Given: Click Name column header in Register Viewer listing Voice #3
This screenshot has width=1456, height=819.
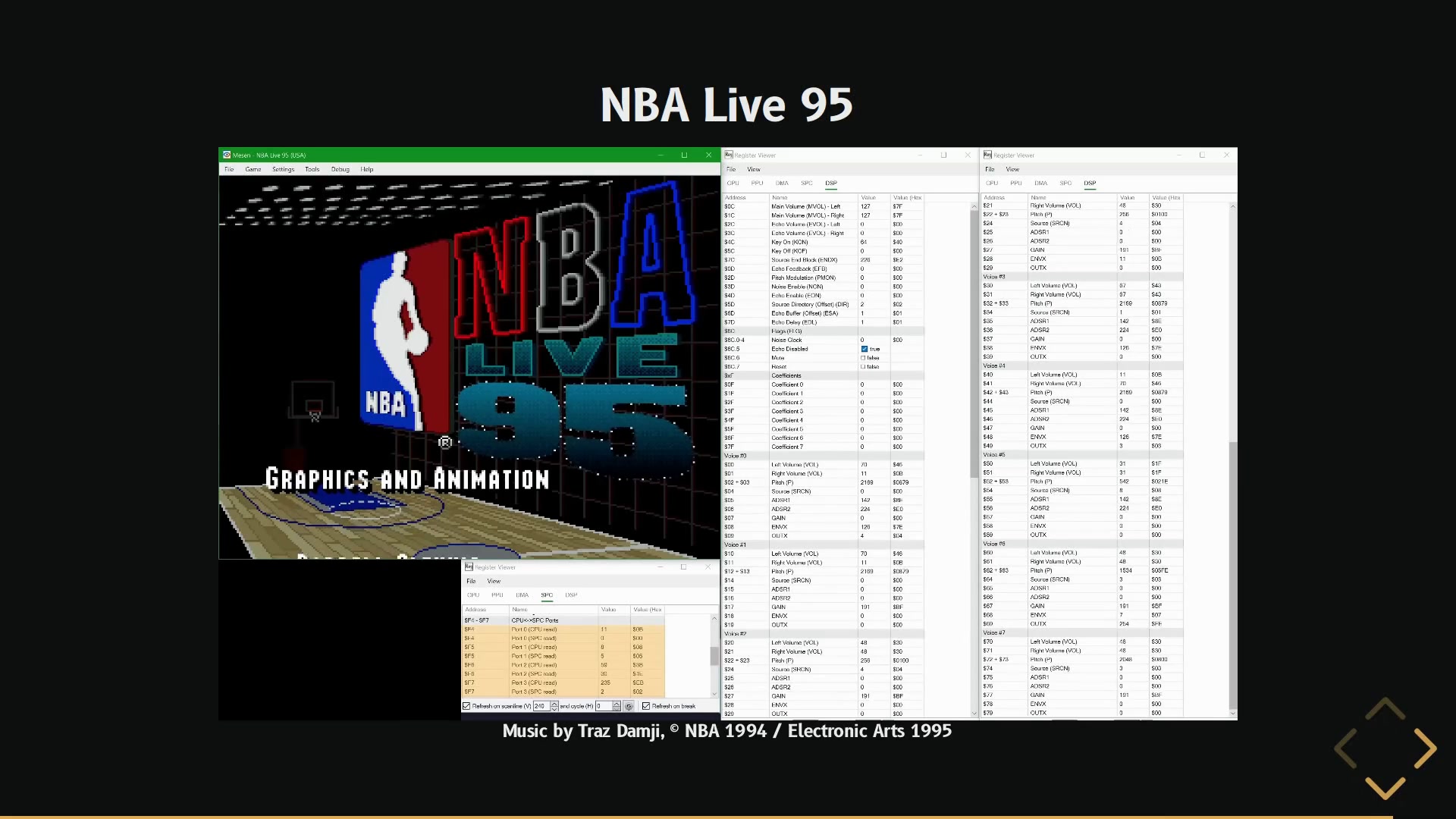Looking at the screenshot, I should click(1072, 197).
